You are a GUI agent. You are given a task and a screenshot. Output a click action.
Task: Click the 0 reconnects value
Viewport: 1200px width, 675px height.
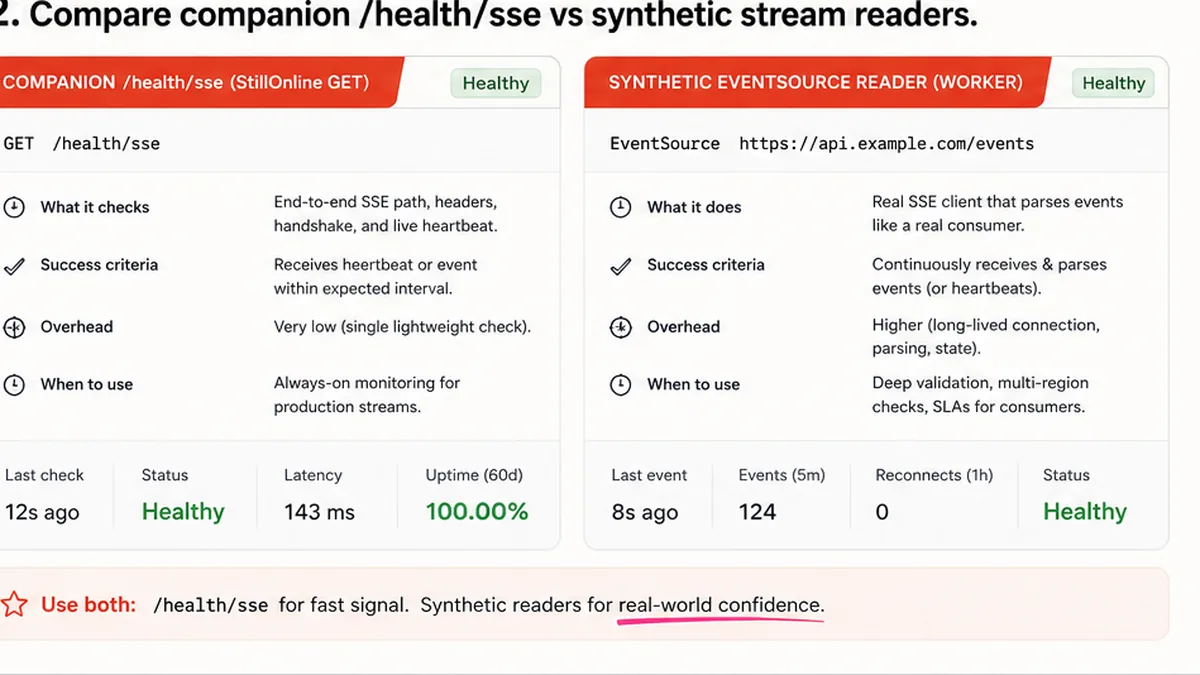[x=882, y=512]
